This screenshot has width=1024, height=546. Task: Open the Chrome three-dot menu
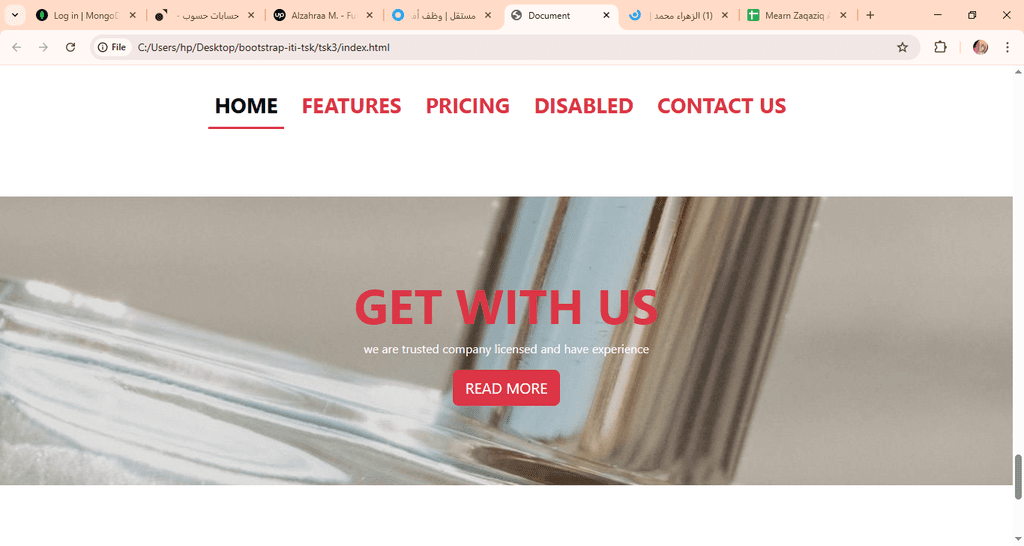pyautogui.click(x=1007, y=47)
